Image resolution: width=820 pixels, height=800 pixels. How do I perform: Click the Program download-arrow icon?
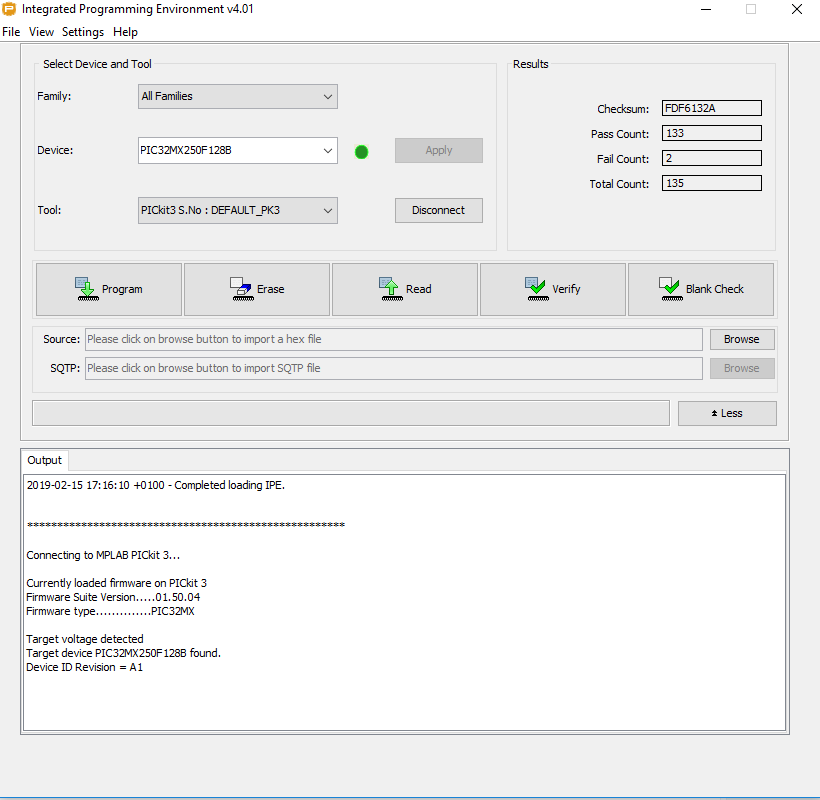pos(87,289)
